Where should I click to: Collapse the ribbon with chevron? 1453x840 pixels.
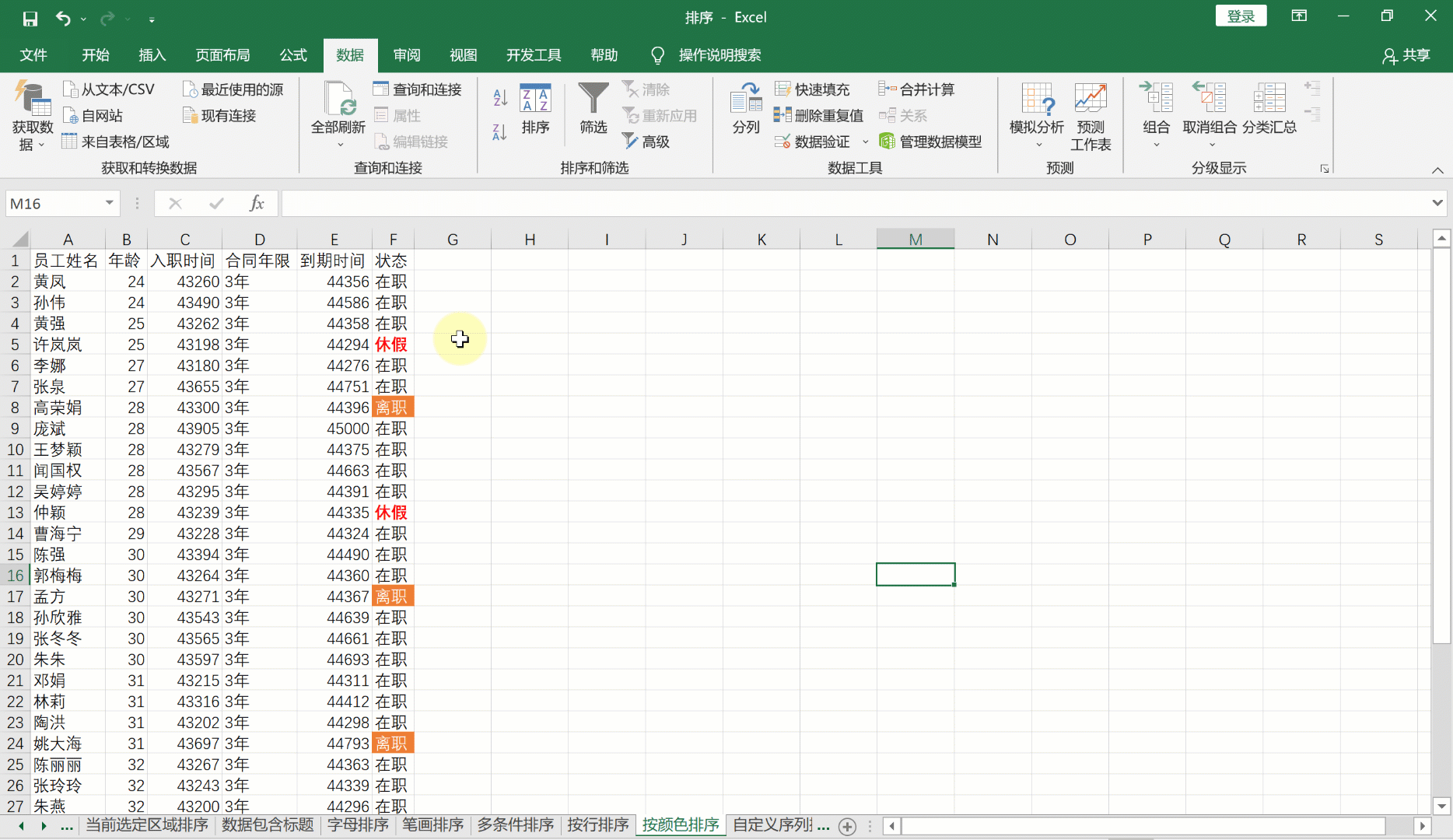click(1437, 170)
